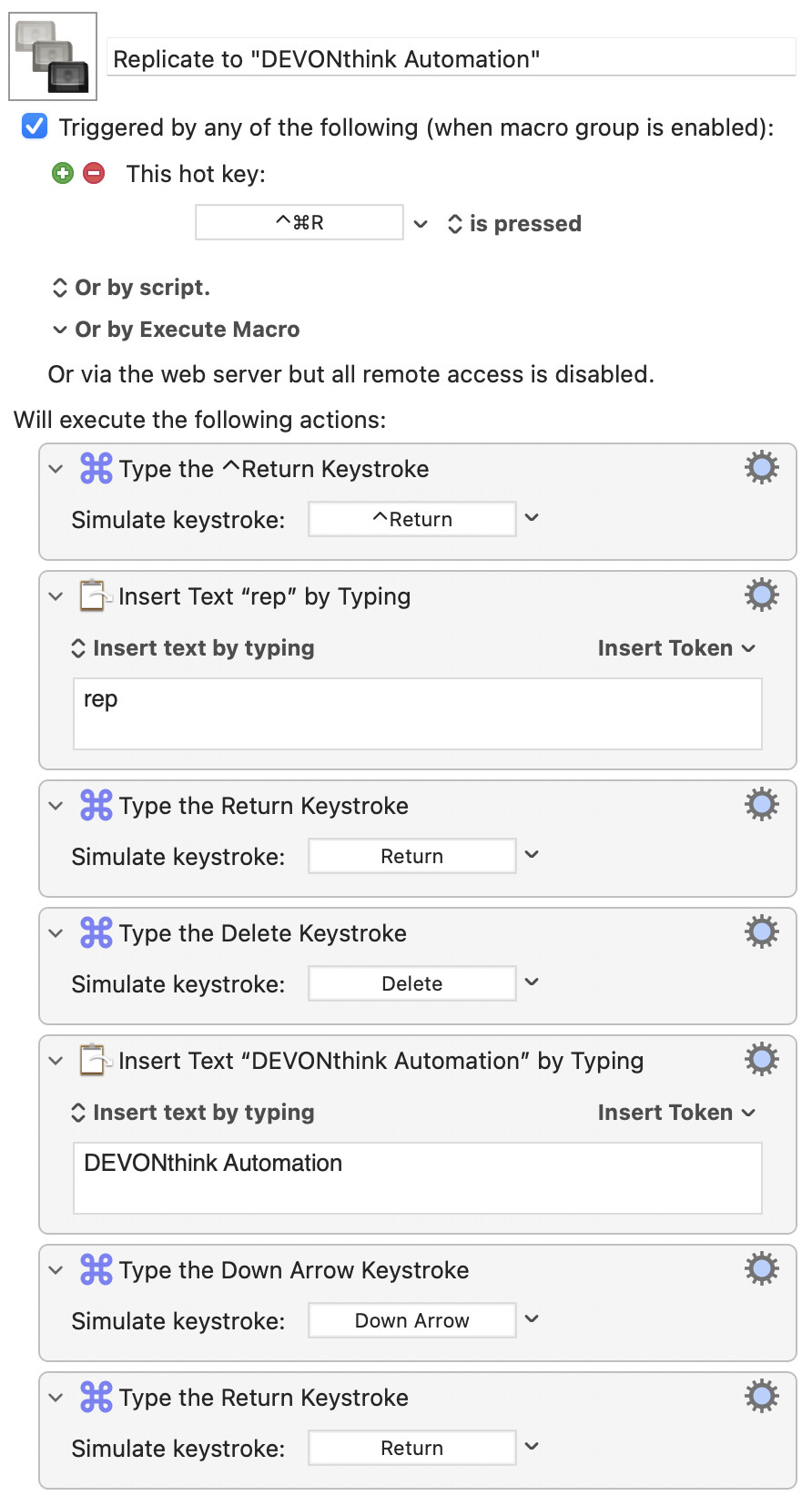The width and height of the screenshot is (812, 1506).
Task: Click the macro icon thumbnail
Action: (x=53, y=56)
